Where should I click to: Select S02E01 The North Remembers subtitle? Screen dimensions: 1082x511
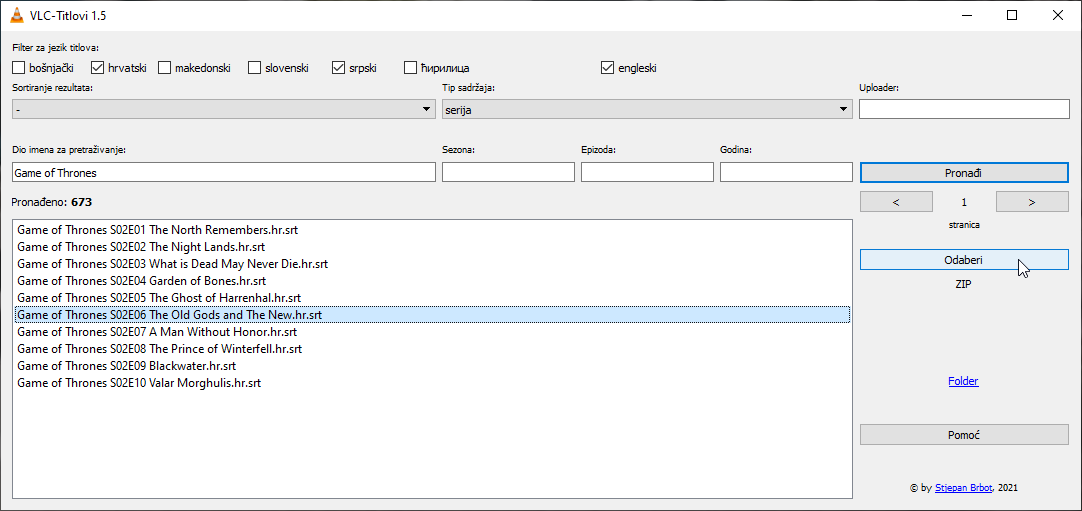point(432,230)
